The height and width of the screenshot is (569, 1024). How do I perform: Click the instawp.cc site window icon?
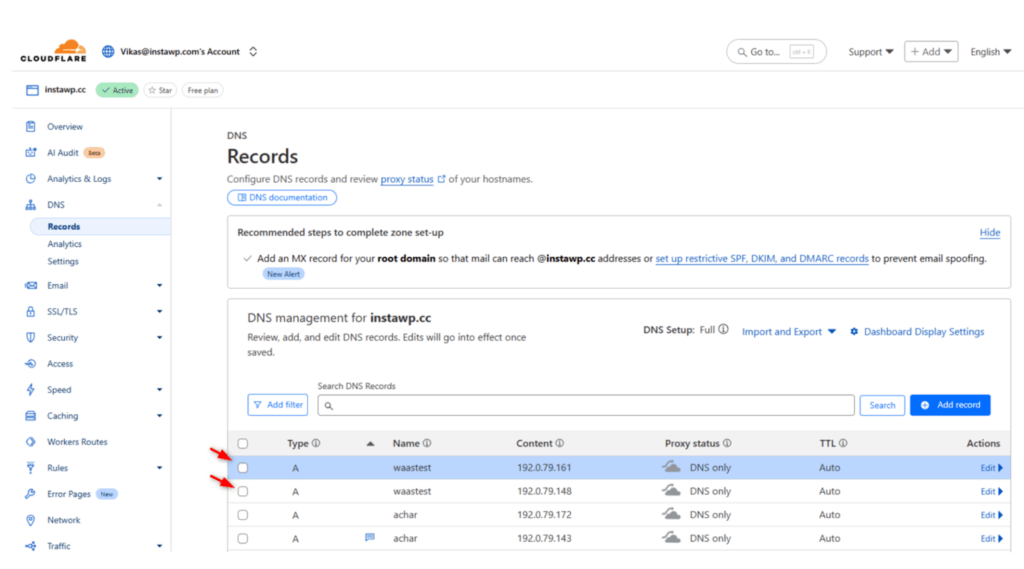click(32, 90)
